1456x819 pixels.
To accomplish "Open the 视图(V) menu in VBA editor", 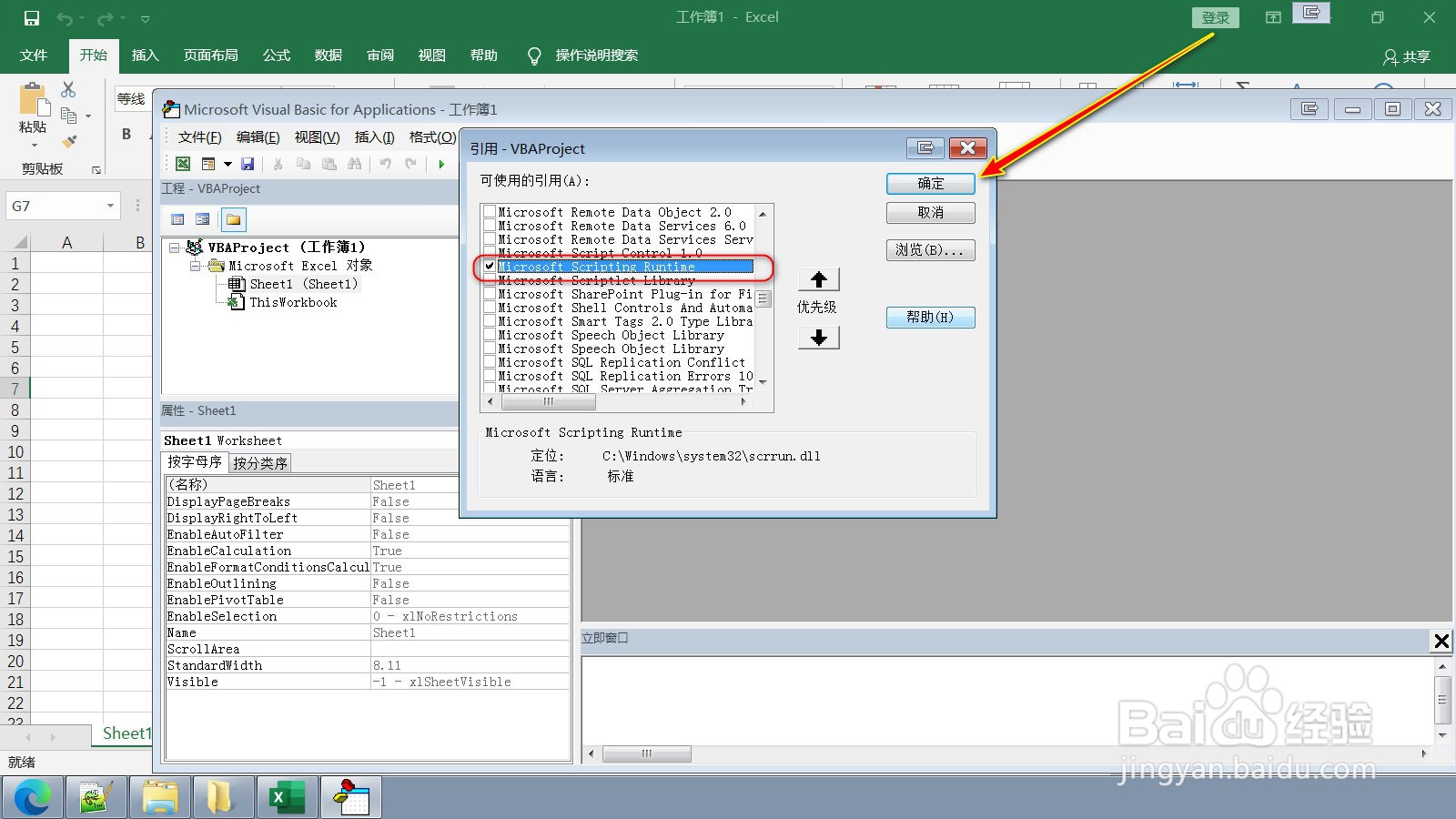I will (317, 136).
